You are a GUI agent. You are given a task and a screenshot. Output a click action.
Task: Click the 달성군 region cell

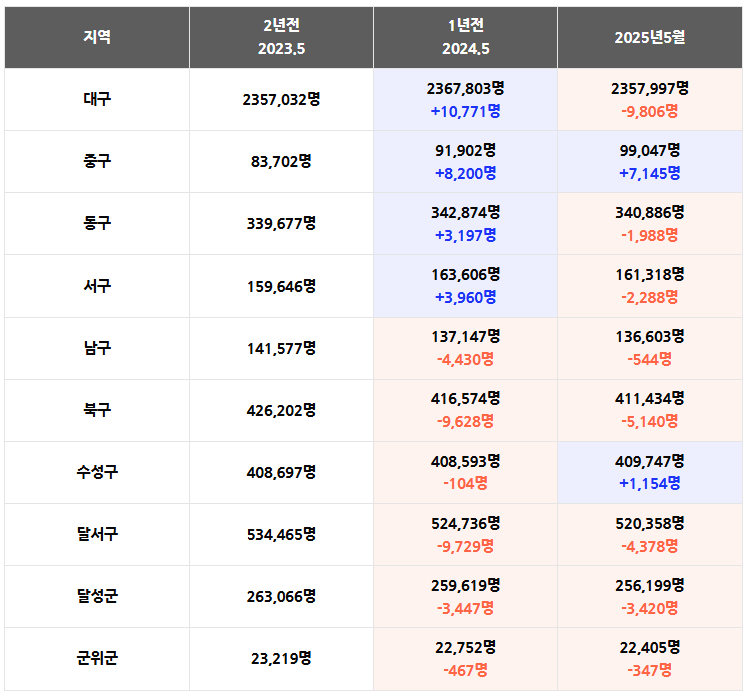point(97,597)
